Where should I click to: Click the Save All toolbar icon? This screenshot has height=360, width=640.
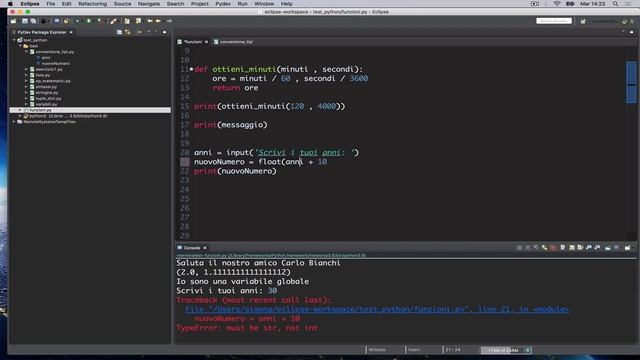pyautogui.click(x=33, y=21)
